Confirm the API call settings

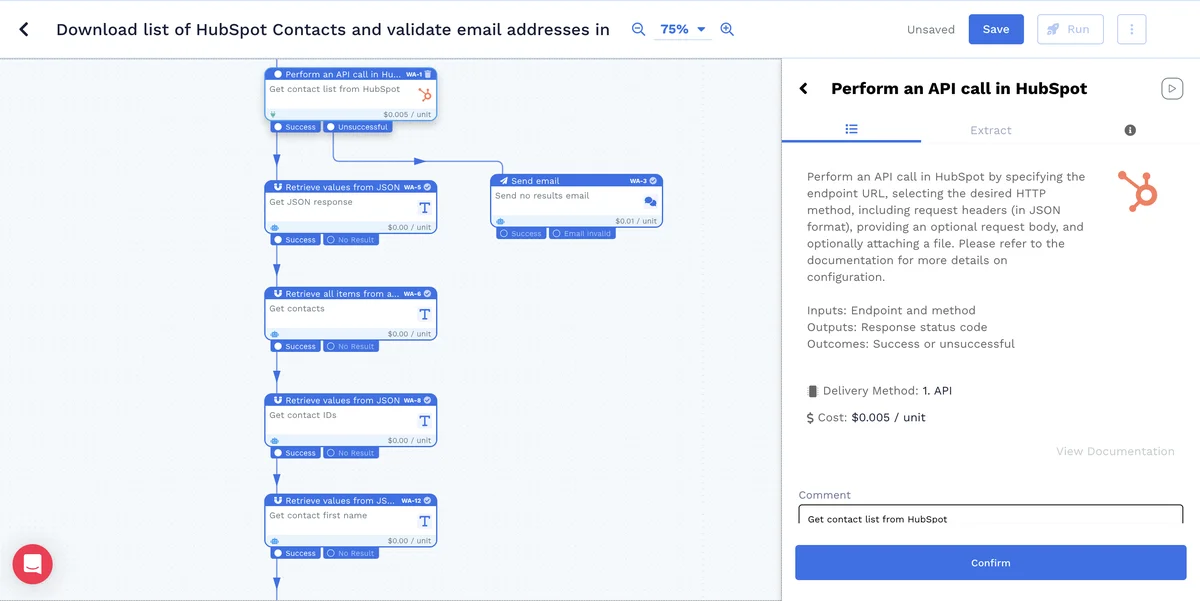click(991, 563)
